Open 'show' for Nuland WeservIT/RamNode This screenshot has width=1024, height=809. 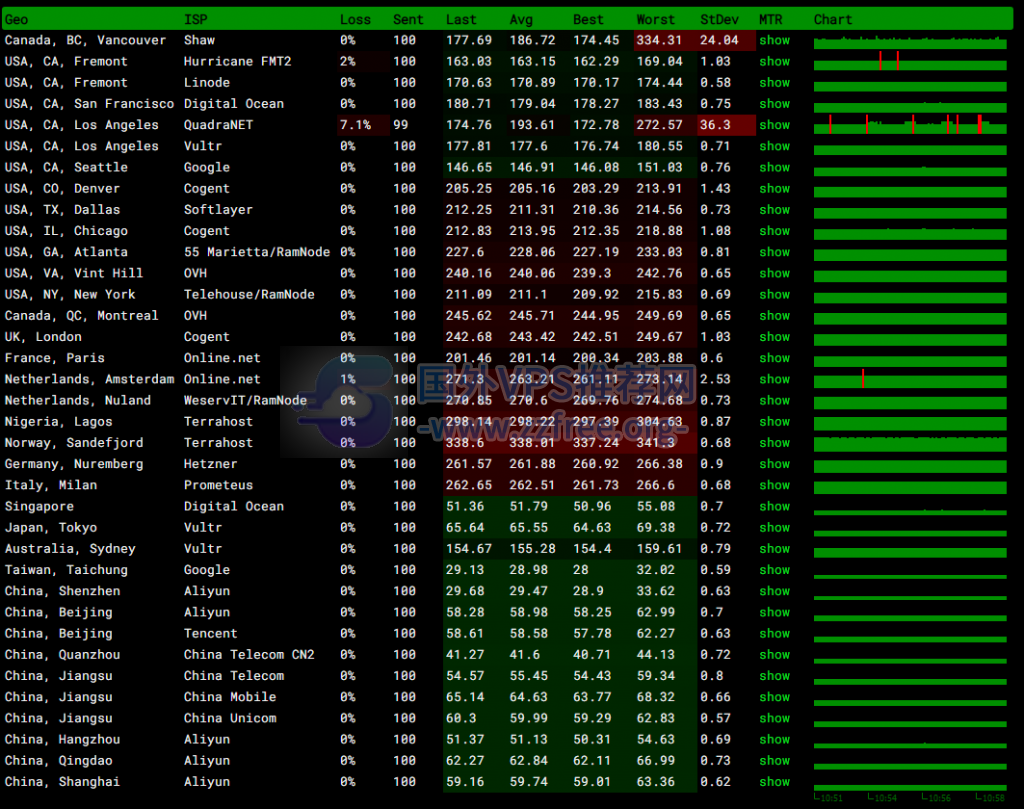[775, 401]
